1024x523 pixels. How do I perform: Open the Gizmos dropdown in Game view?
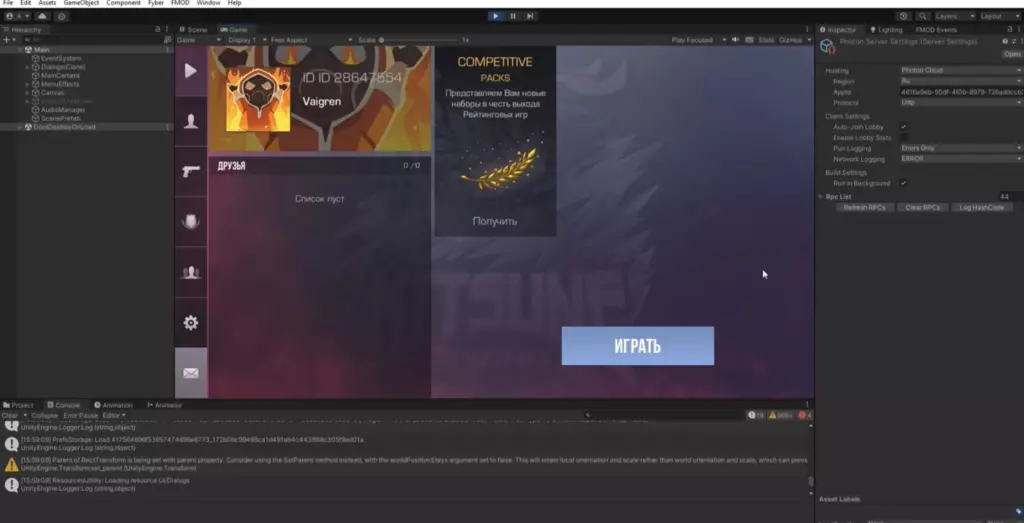pos(795,40)
